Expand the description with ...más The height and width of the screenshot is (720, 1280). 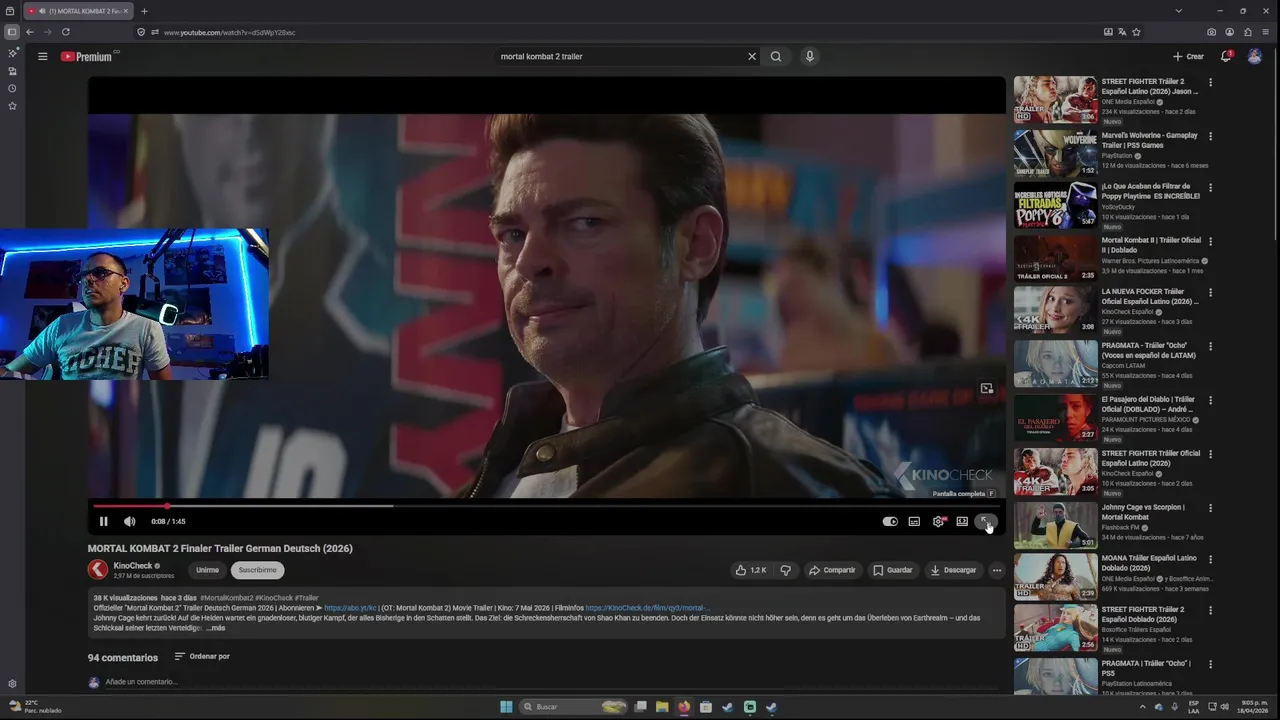(x=216, y=628)
